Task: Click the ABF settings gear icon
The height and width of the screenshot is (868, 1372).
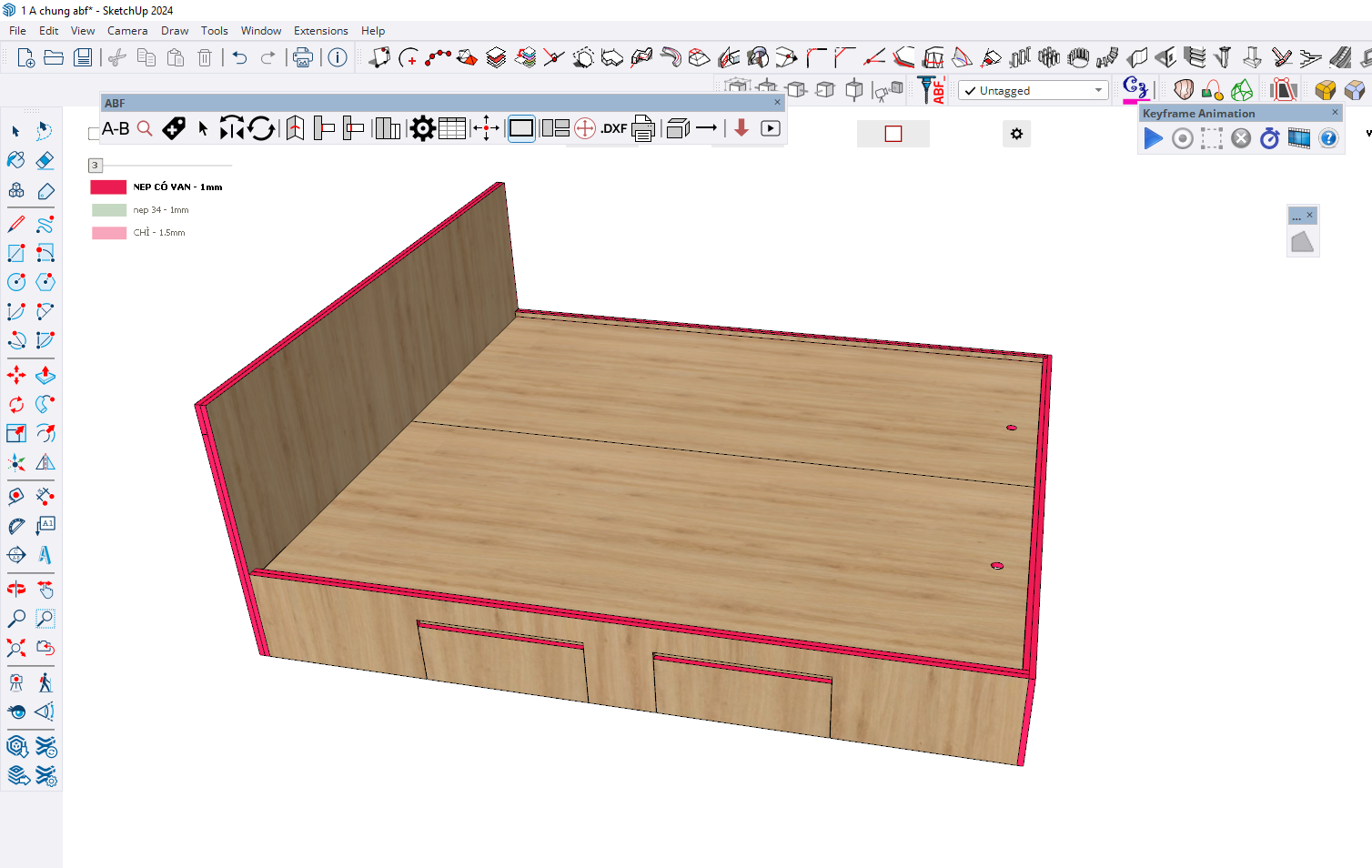Action: pos(422,129)
